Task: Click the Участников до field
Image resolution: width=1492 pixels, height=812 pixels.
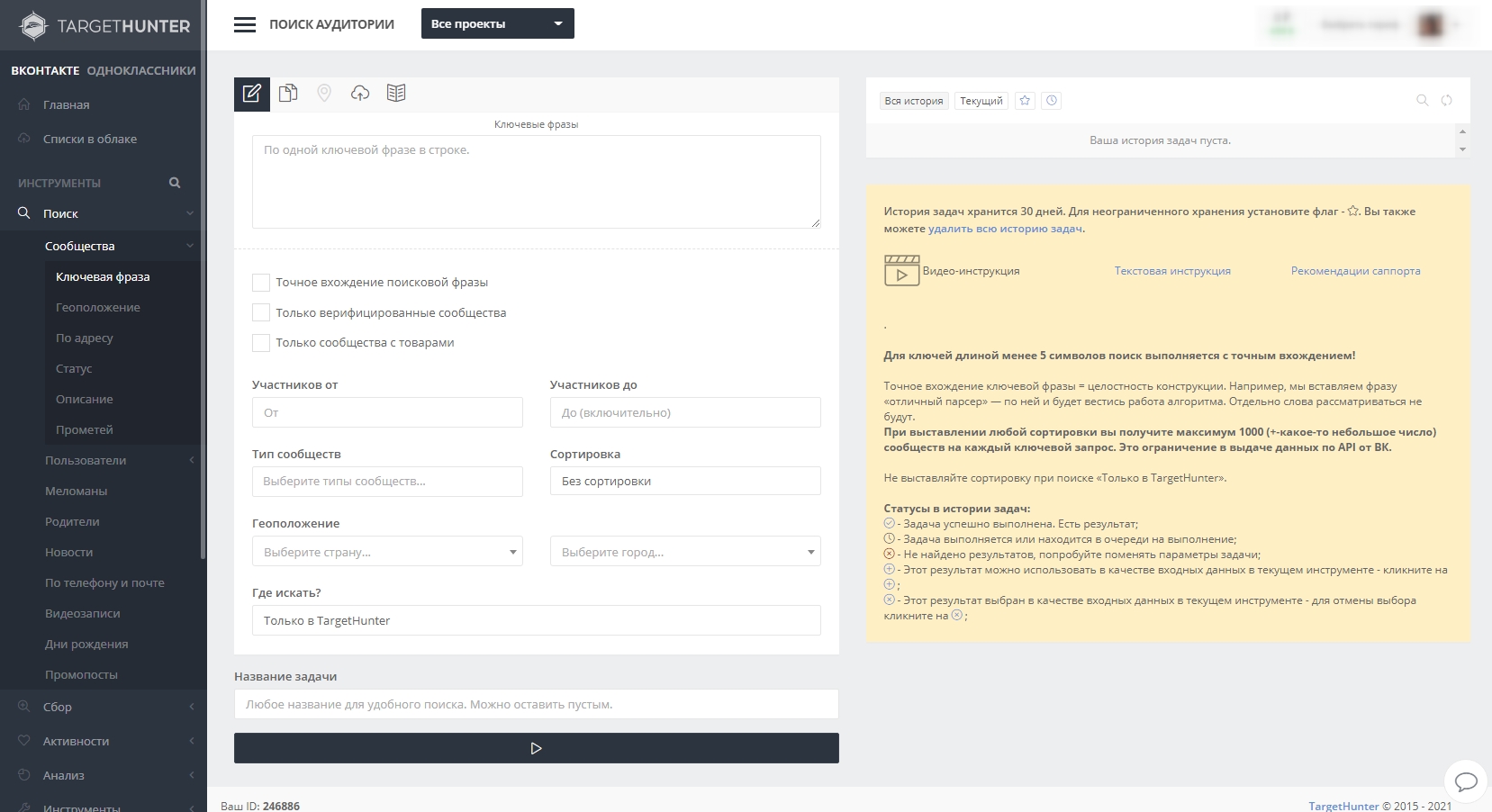Action: pos(685,412)
